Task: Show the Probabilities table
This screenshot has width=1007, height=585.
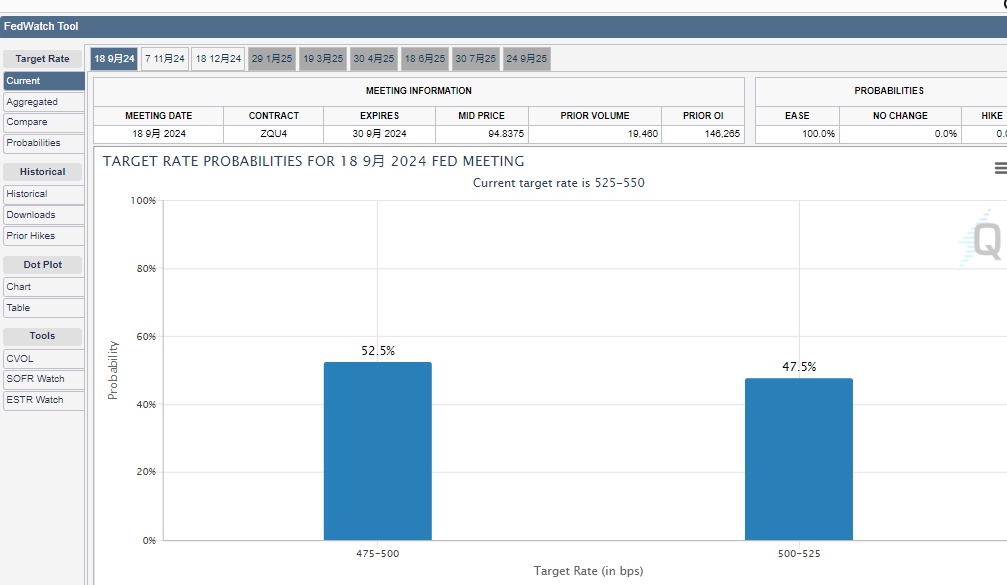Action: click(43, 143)
